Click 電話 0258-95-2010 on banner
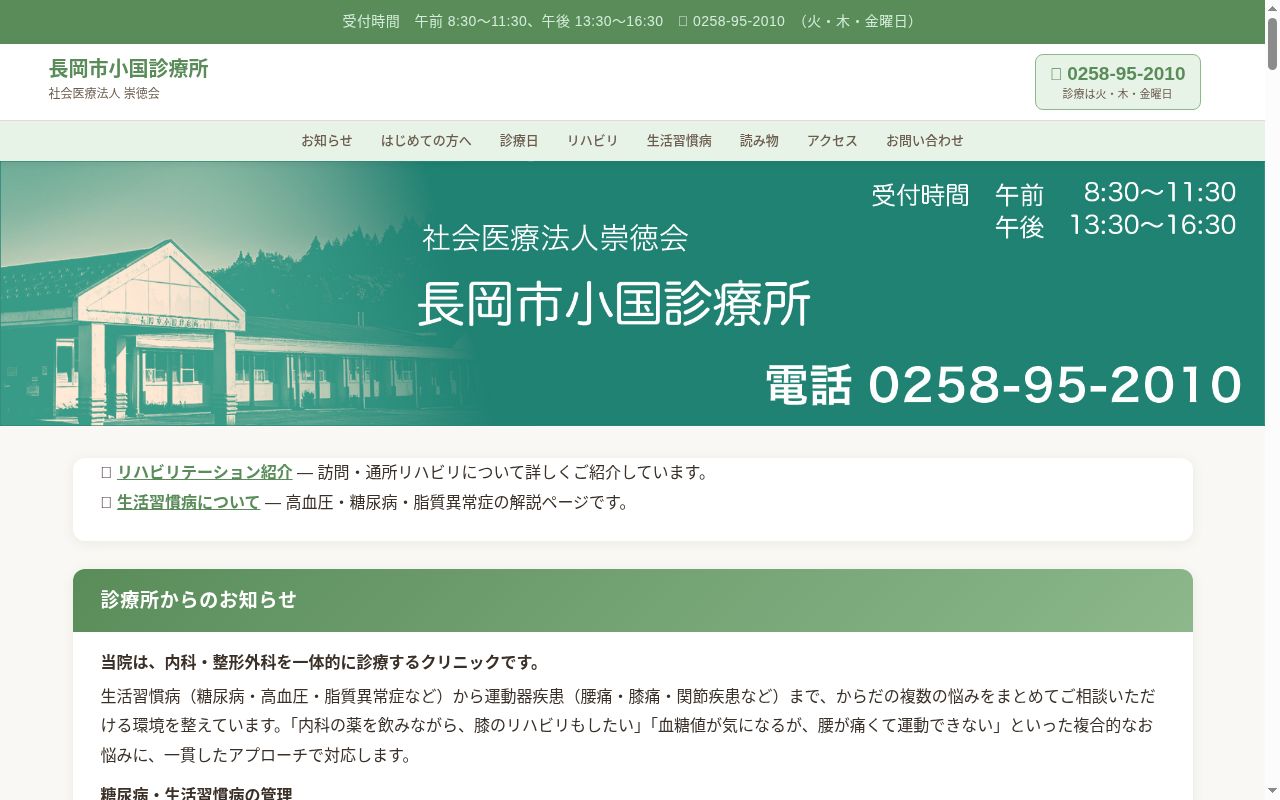This screenshot has height=800, width=1280. [1003, 385]
